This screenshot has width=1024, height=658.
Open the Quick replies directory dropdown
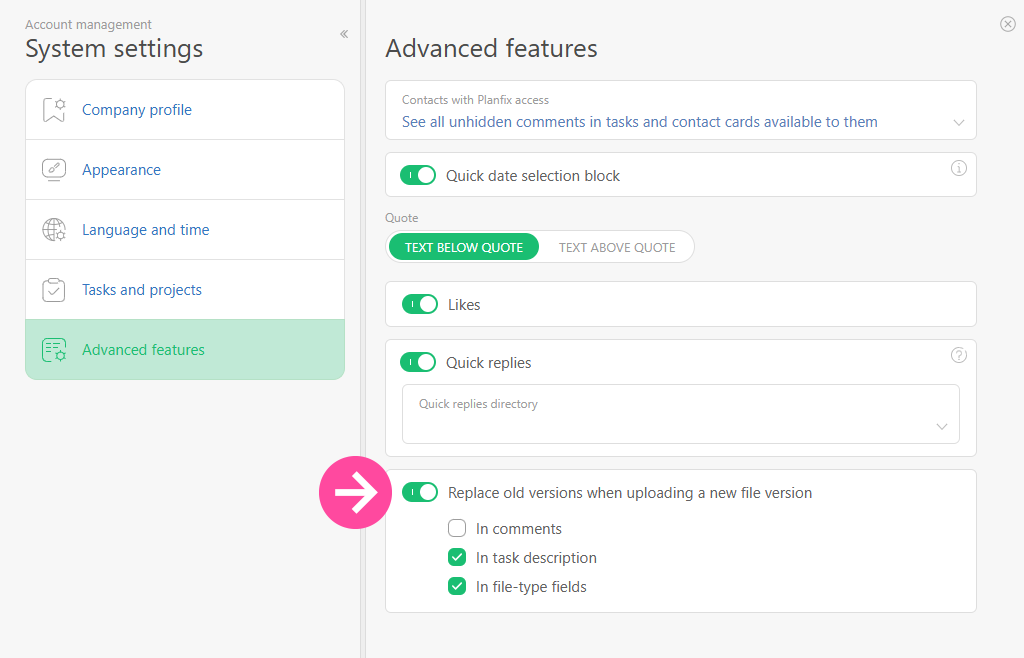[x=680, y=414]
